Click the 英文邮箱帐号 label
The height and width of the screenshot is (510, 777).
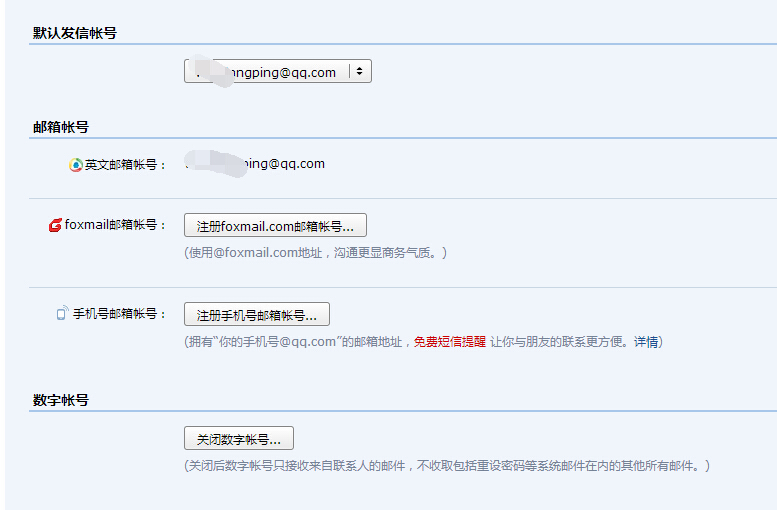(125, 165)
